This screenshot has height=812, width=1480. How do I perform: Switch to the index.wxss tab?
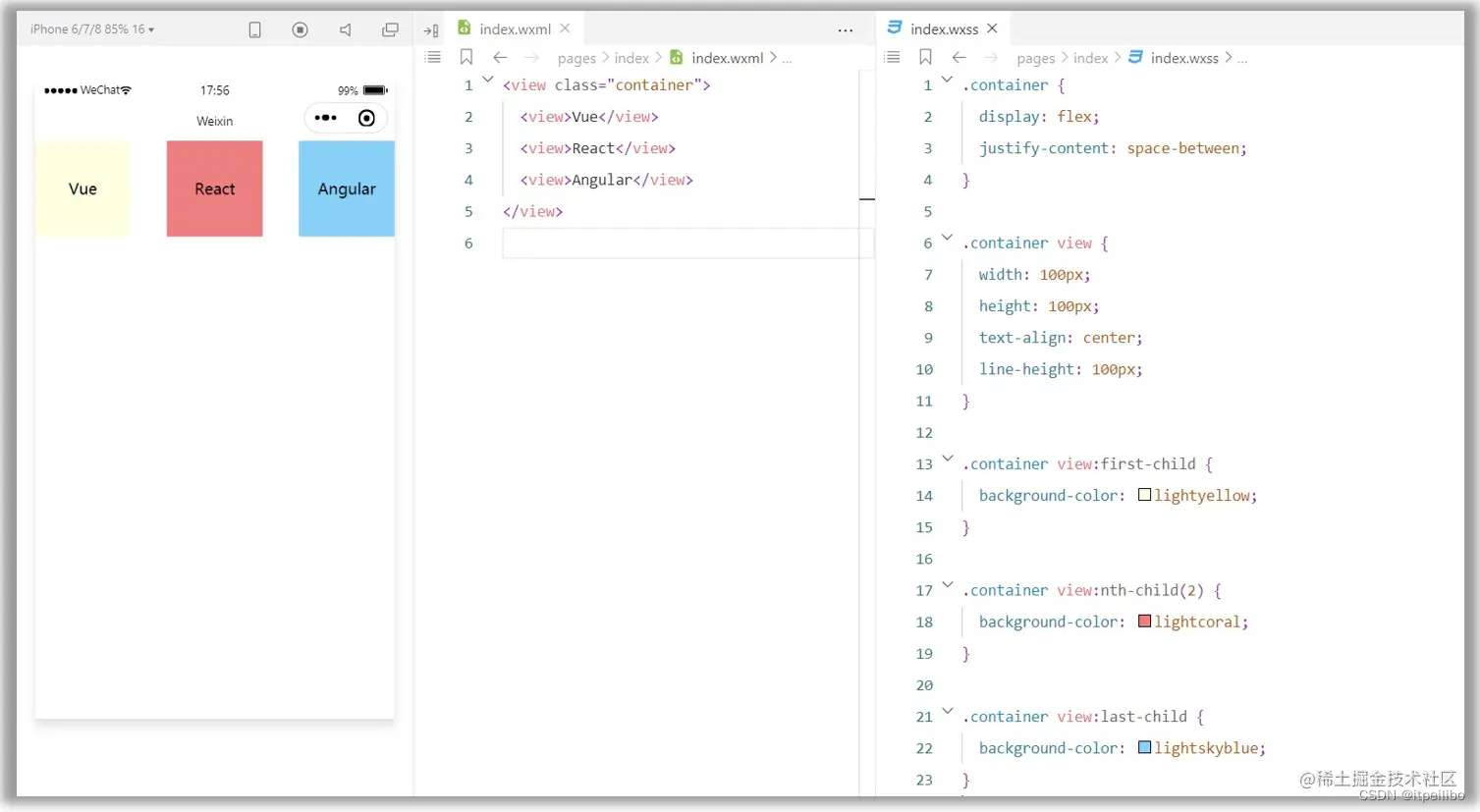click(944, 29)
